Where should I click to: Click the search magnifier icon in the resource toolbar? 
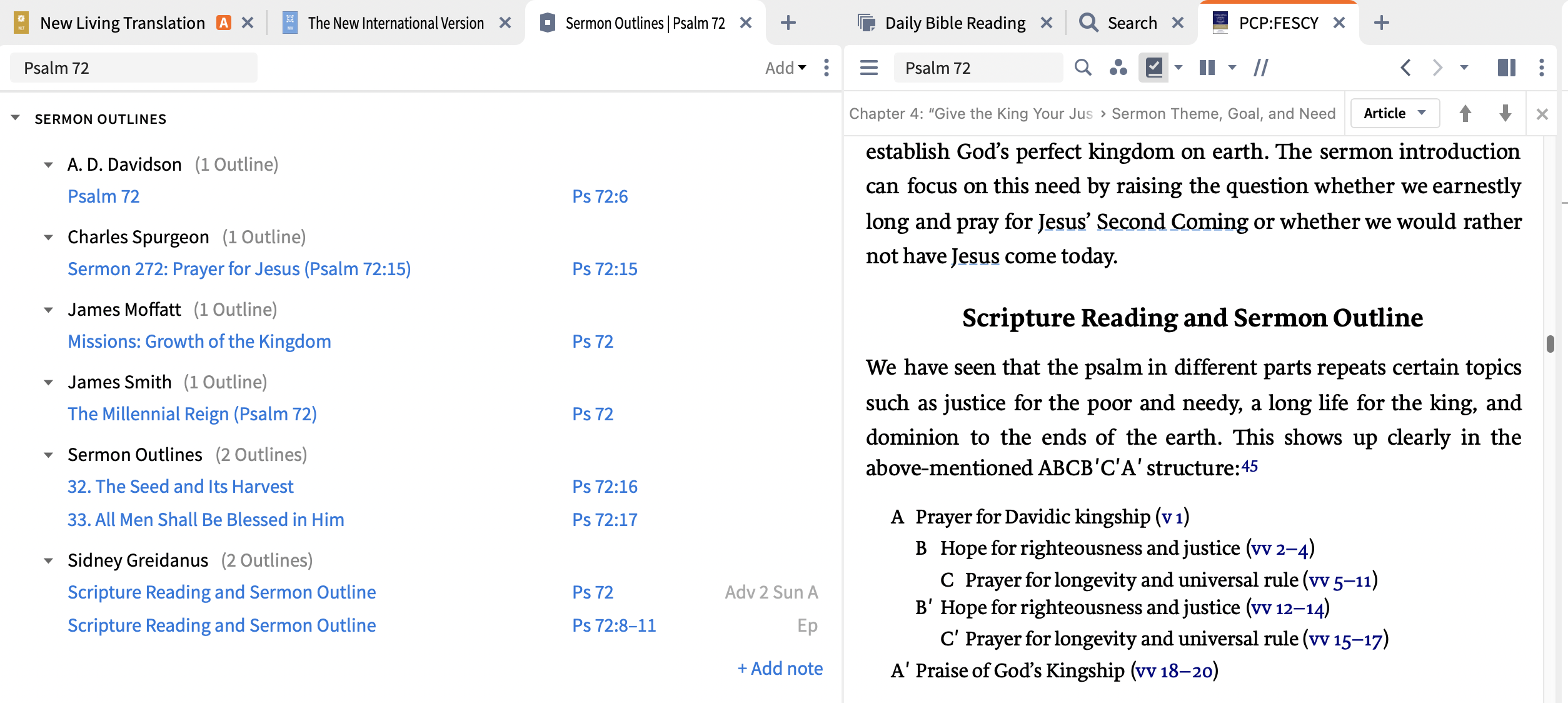coord(1083,68)
